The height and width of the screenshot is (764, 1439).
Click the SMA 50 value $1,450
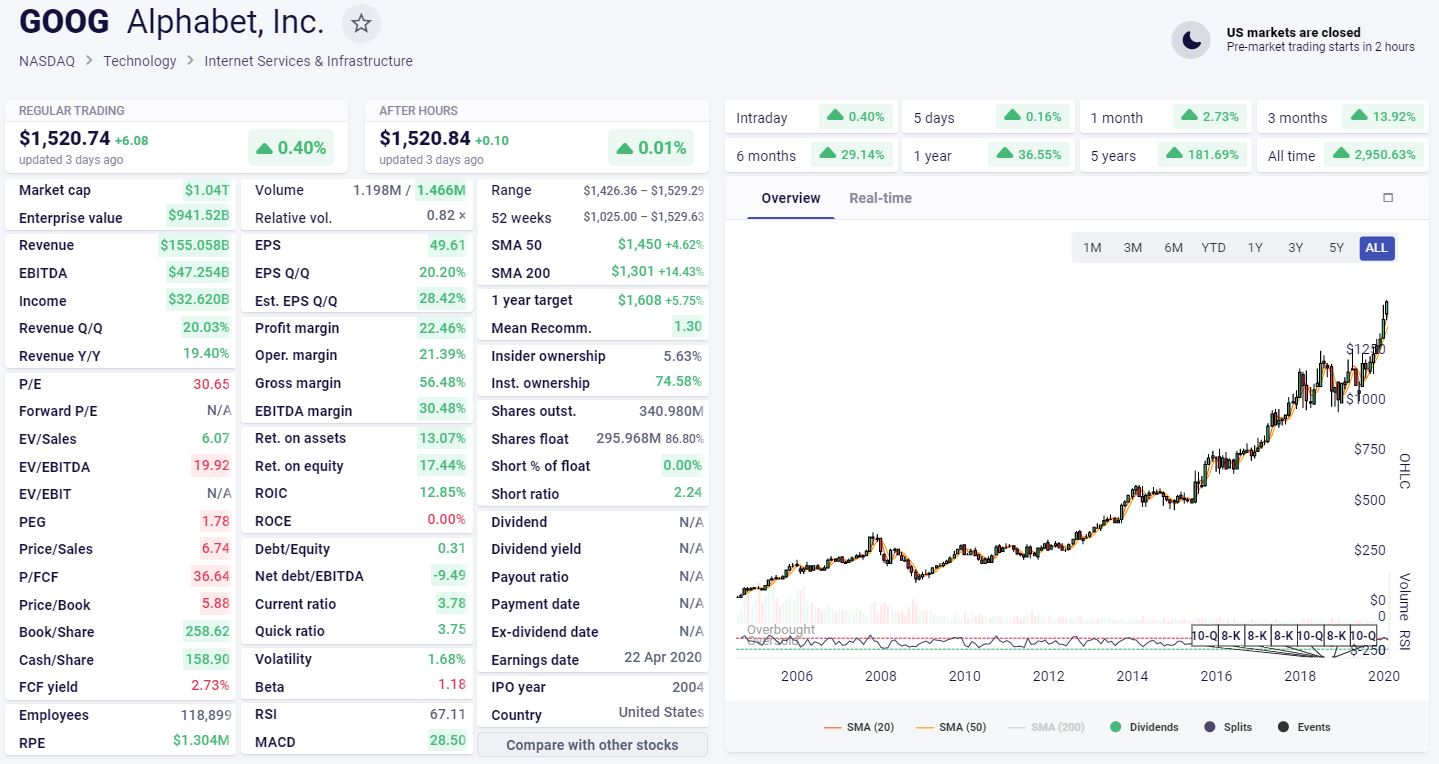tap(639, 245)
